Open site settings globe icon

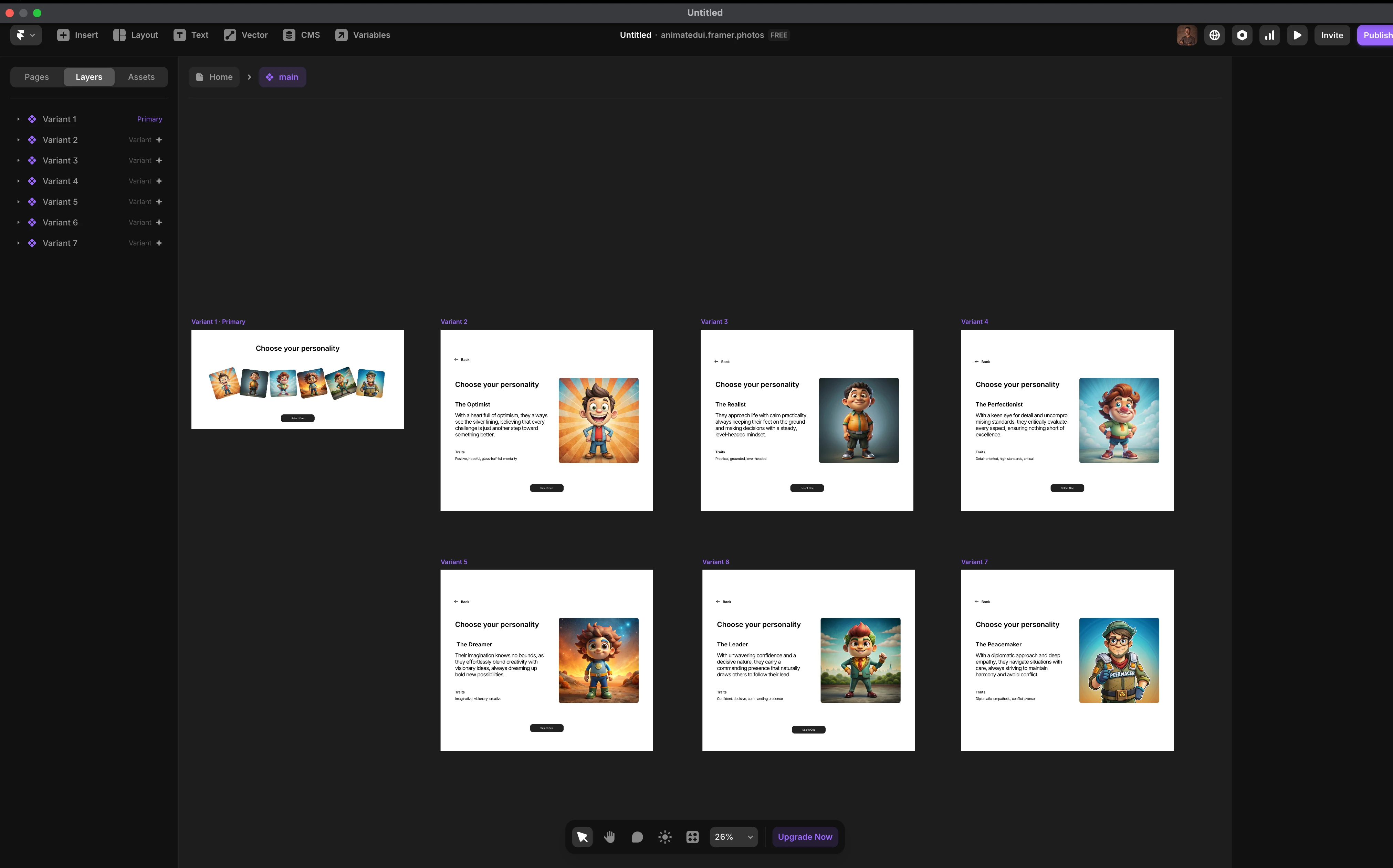coord(1214,35)
